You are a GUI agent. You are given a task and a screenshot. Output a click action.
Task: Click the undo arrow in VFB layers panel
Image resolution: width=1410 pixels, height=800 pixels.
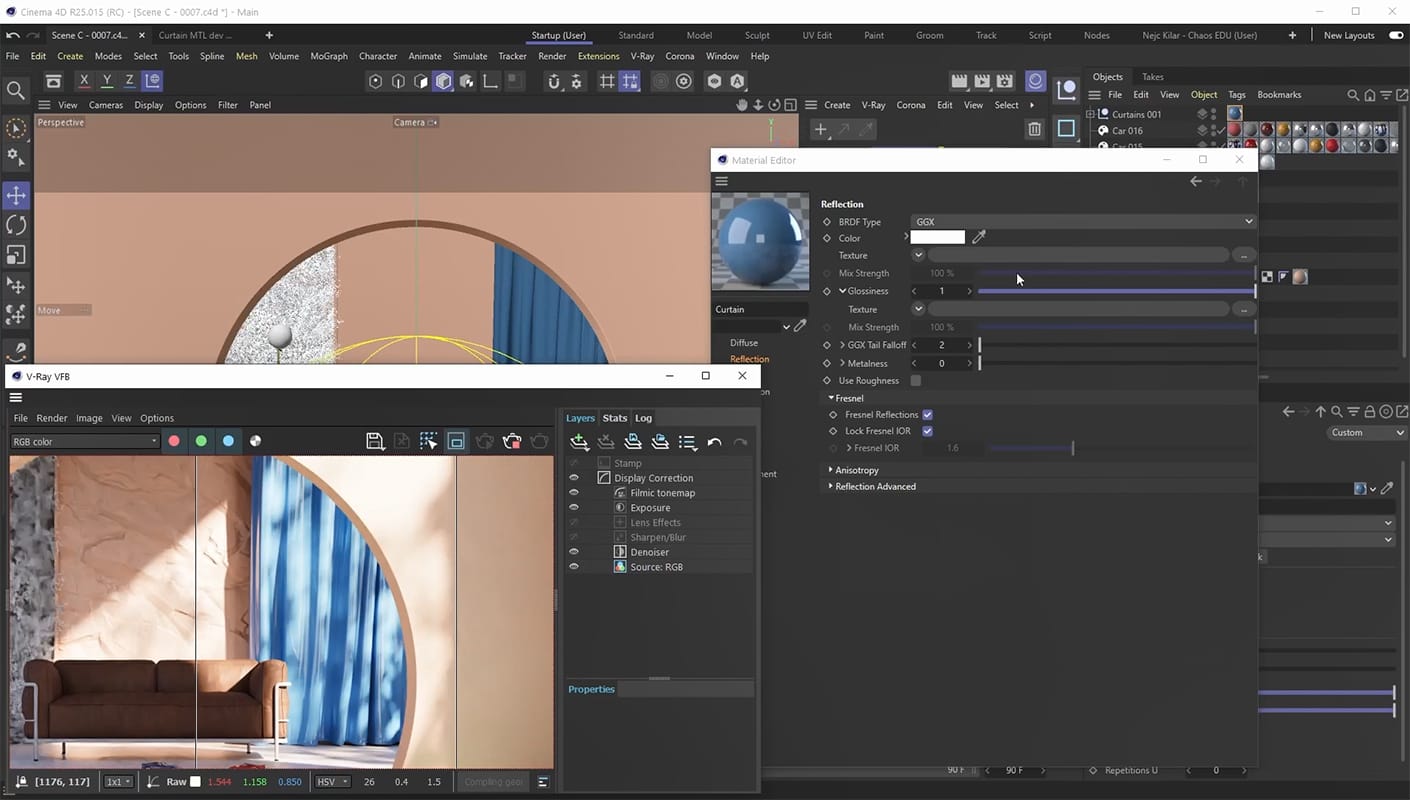click(714, 442)
